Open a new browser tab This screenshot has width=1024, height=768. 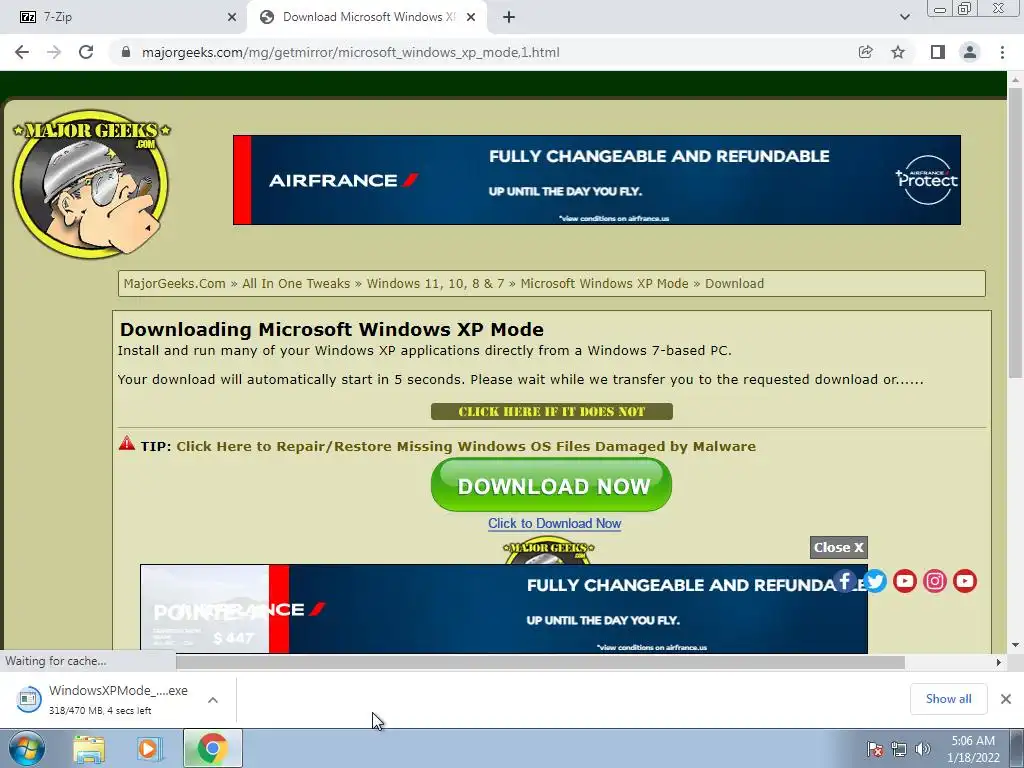tap(509, 17)
